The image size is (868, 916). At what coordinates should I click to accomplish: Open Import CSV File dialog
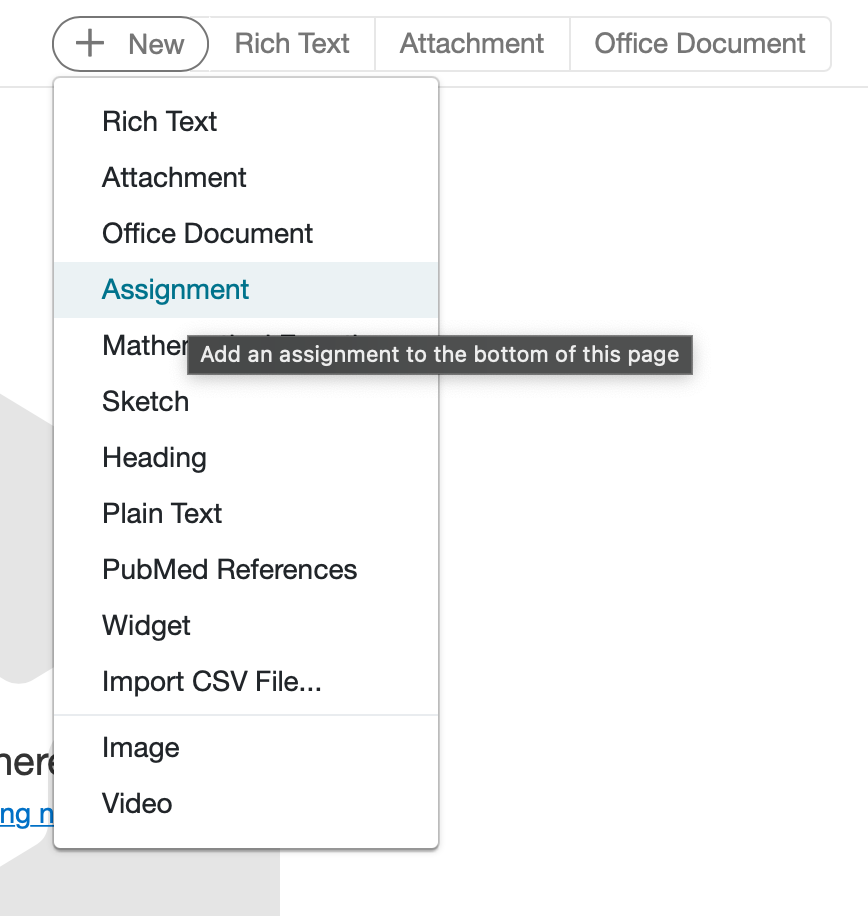[x=211, y=681]
